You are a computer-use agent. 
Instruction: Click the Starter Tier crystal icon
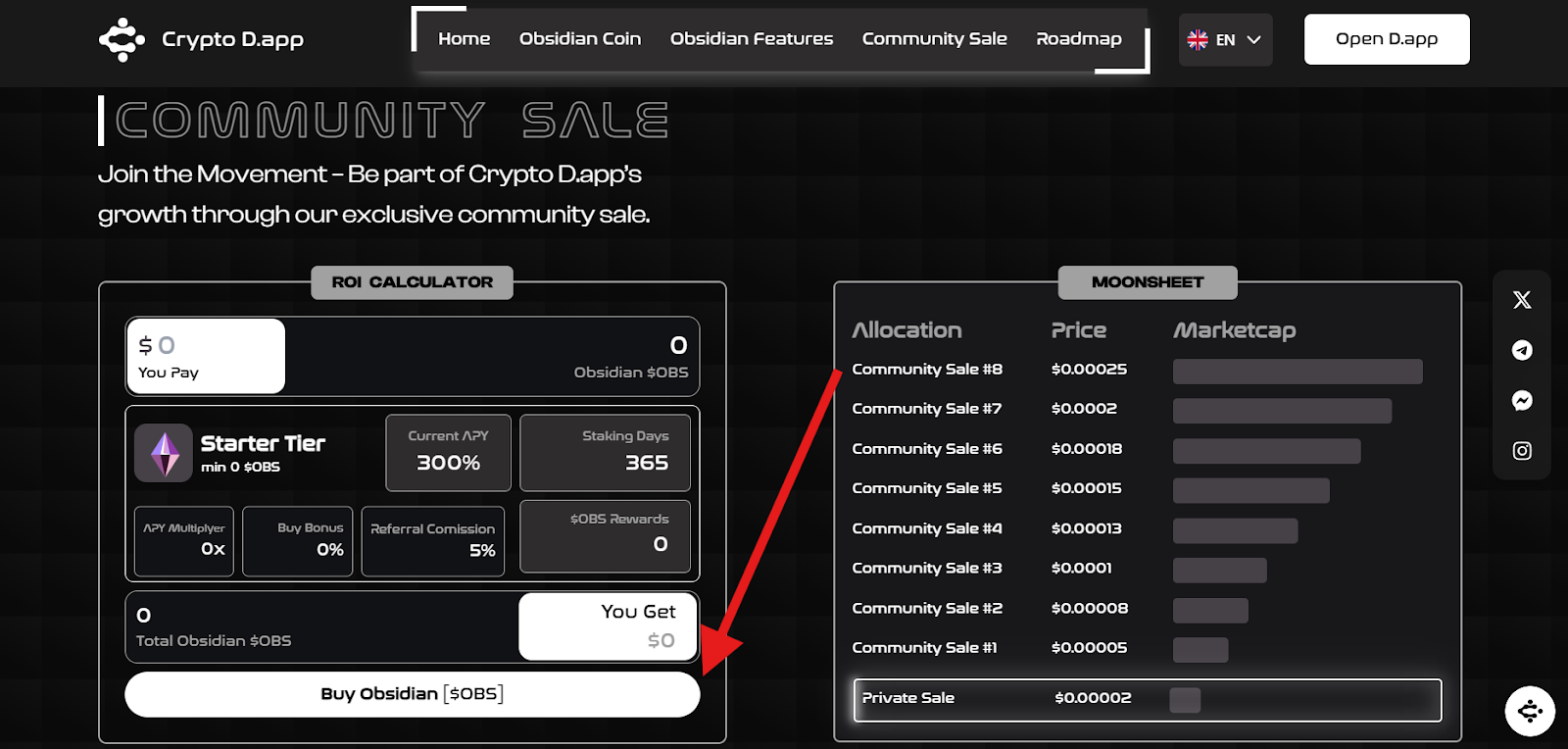point(164,453)
